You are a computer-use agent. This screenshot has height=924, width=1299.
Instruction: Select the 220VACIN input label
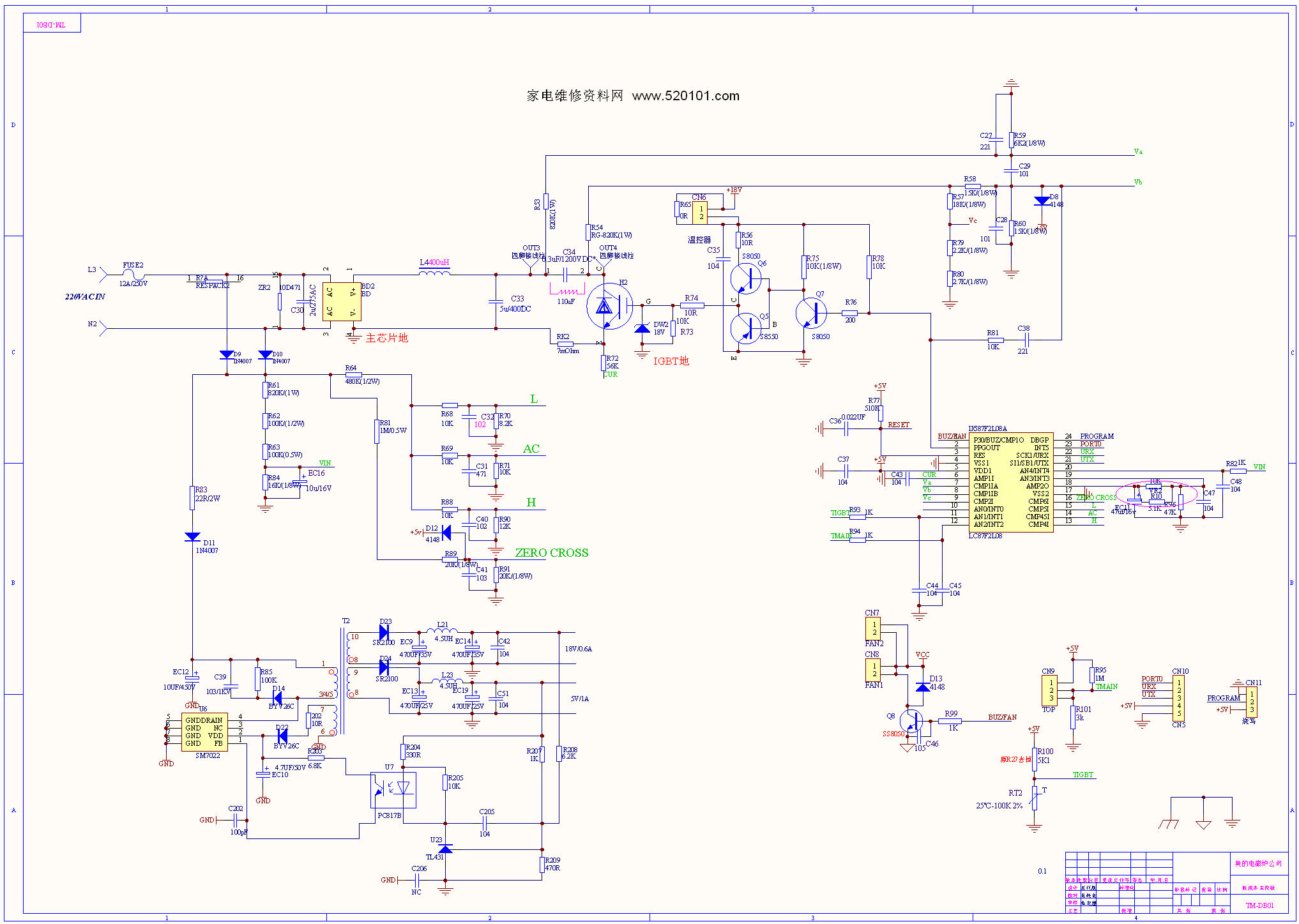(x=85, y=297)
